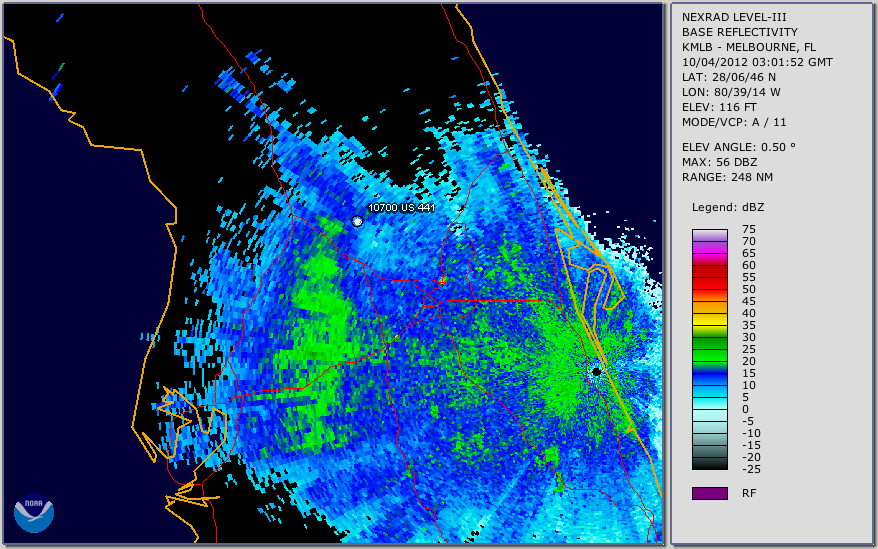Click the legend value 50
The width and height of the screenshot is (878, 549).
(x=749, y=289)
